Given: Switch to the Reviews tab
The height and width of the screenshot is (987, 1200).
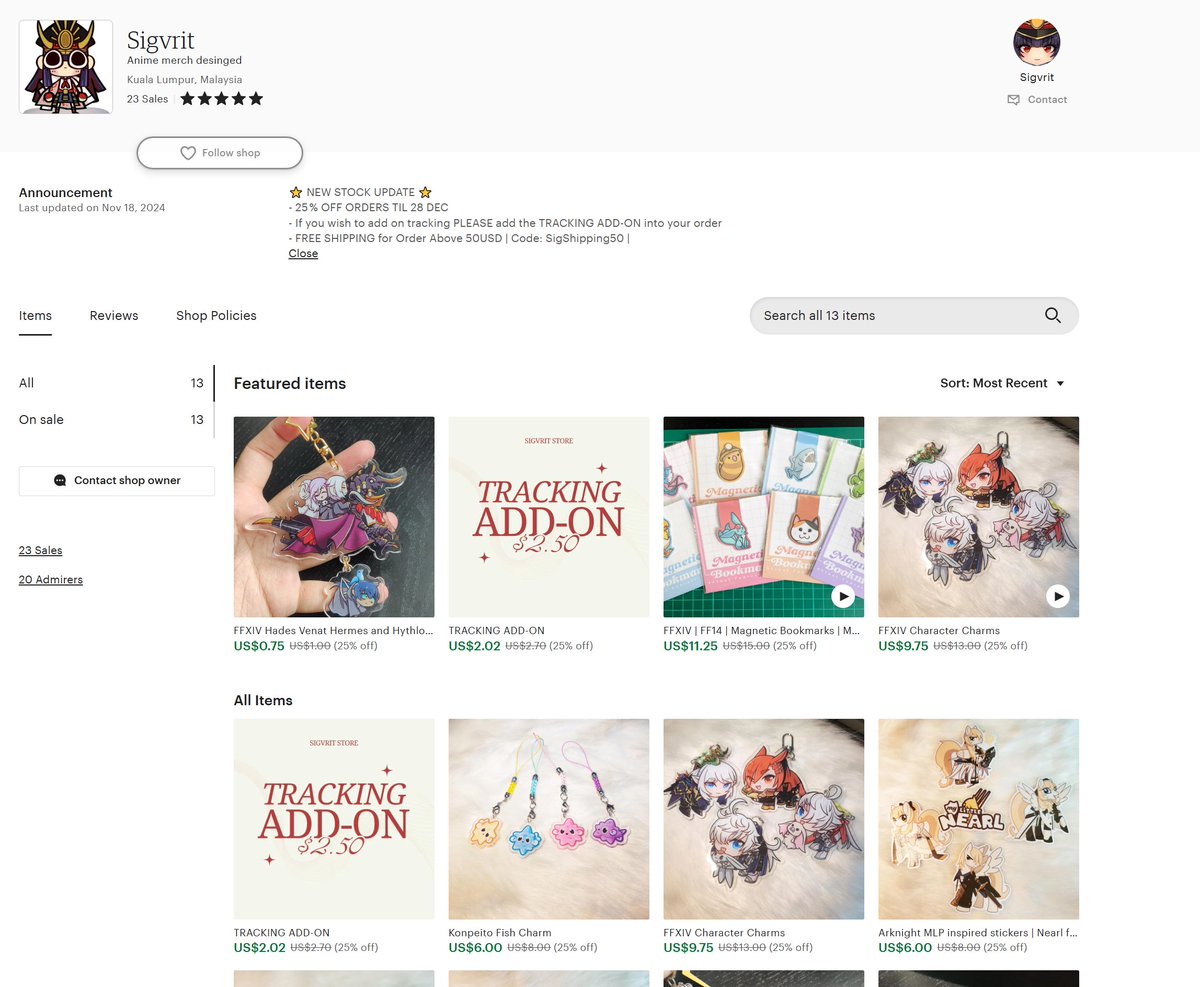Looking at the screenshot, I should (x=114, y=316).
